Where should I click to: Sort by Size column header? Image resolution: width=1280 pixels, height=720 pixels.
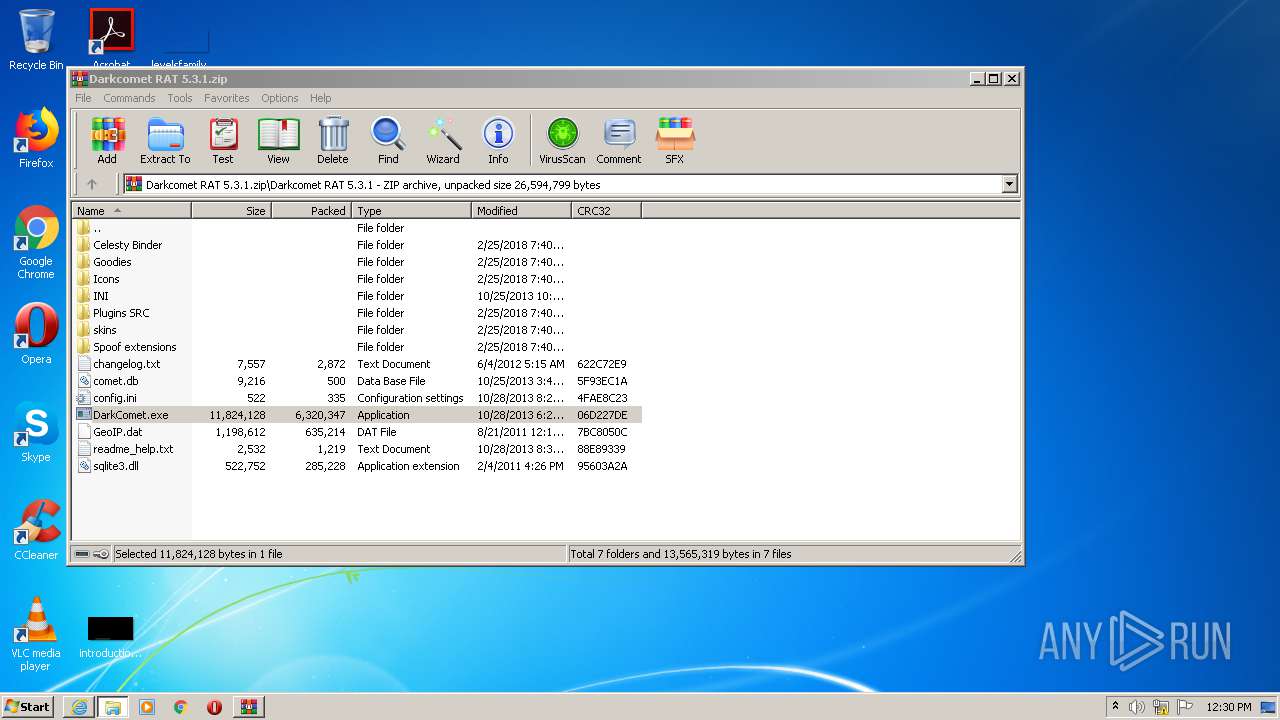231,211
